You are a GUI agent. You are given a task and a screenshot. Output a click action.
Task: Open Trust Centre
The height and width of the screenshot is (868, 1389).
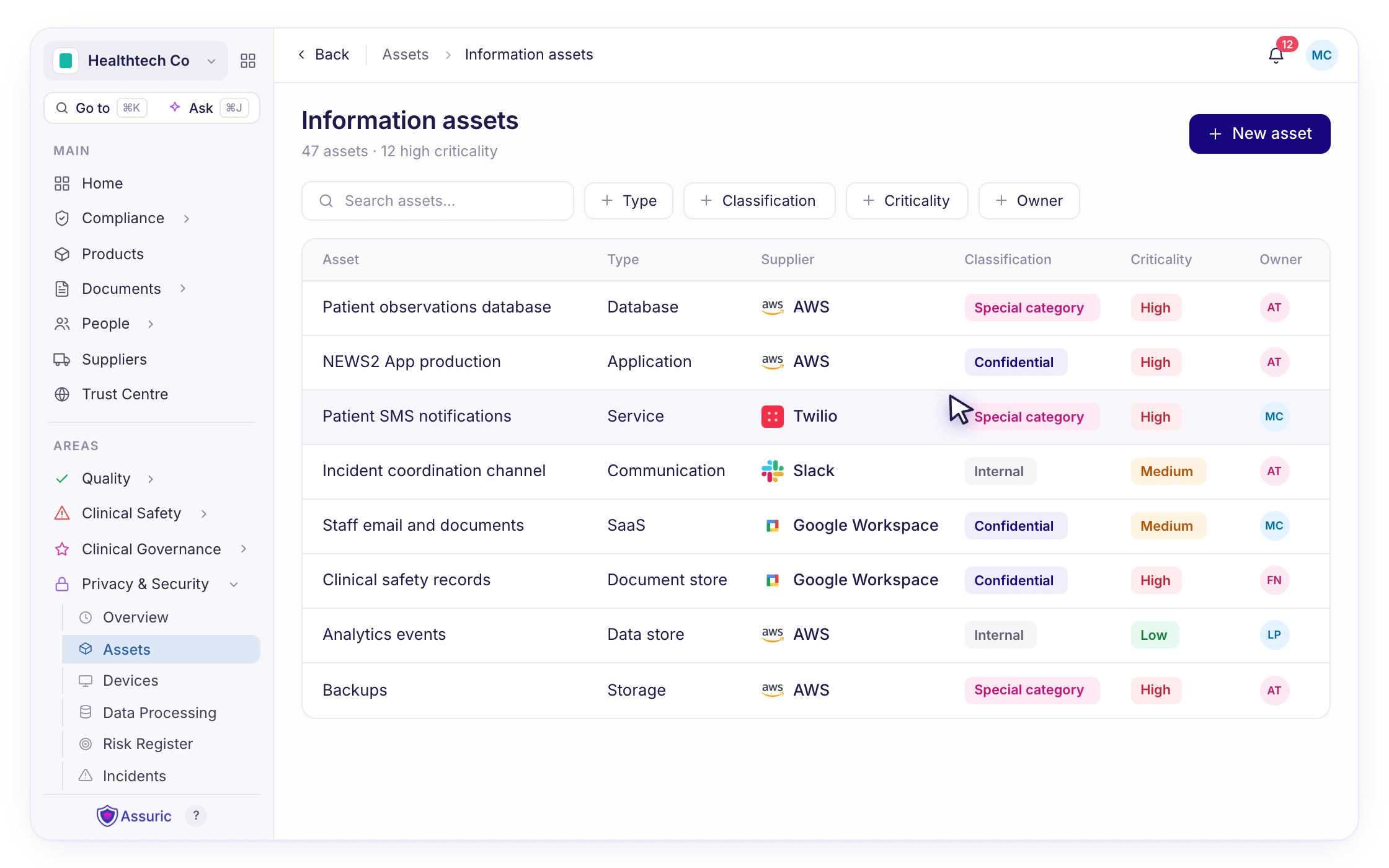[125, 394]
